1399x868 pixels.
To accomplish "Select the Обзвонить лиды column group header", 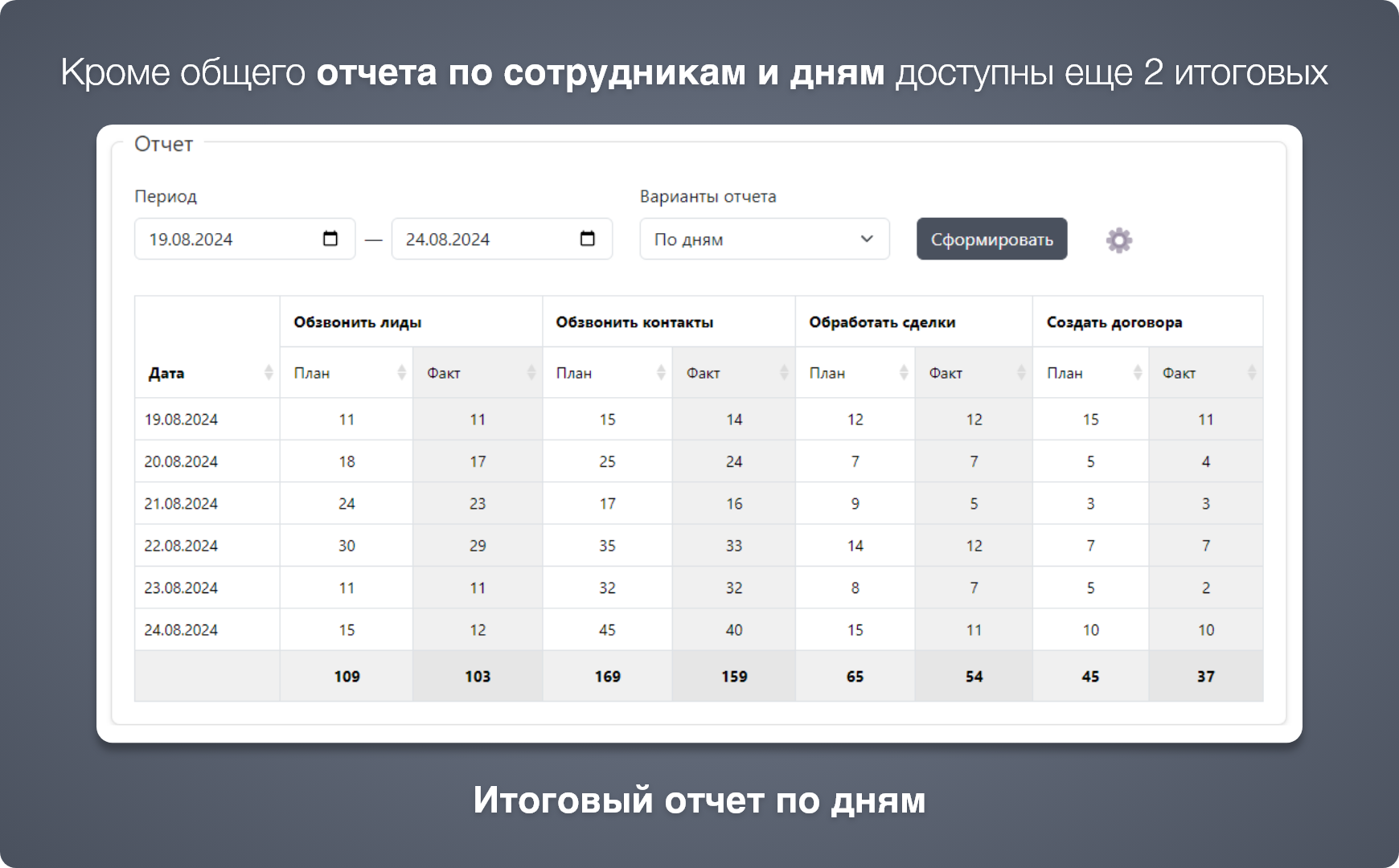I will click(x=412, y=321).
